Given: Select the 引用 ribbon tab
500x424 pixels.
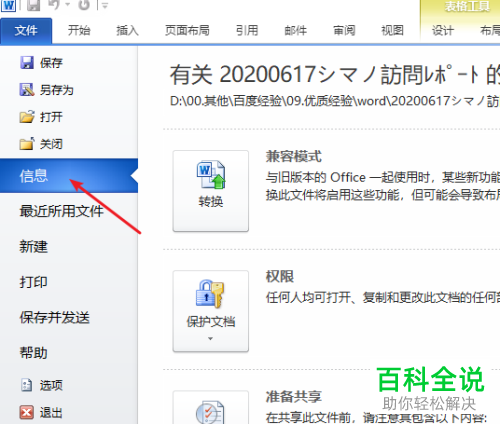Looking at the screenshot, I should (247, 30).
